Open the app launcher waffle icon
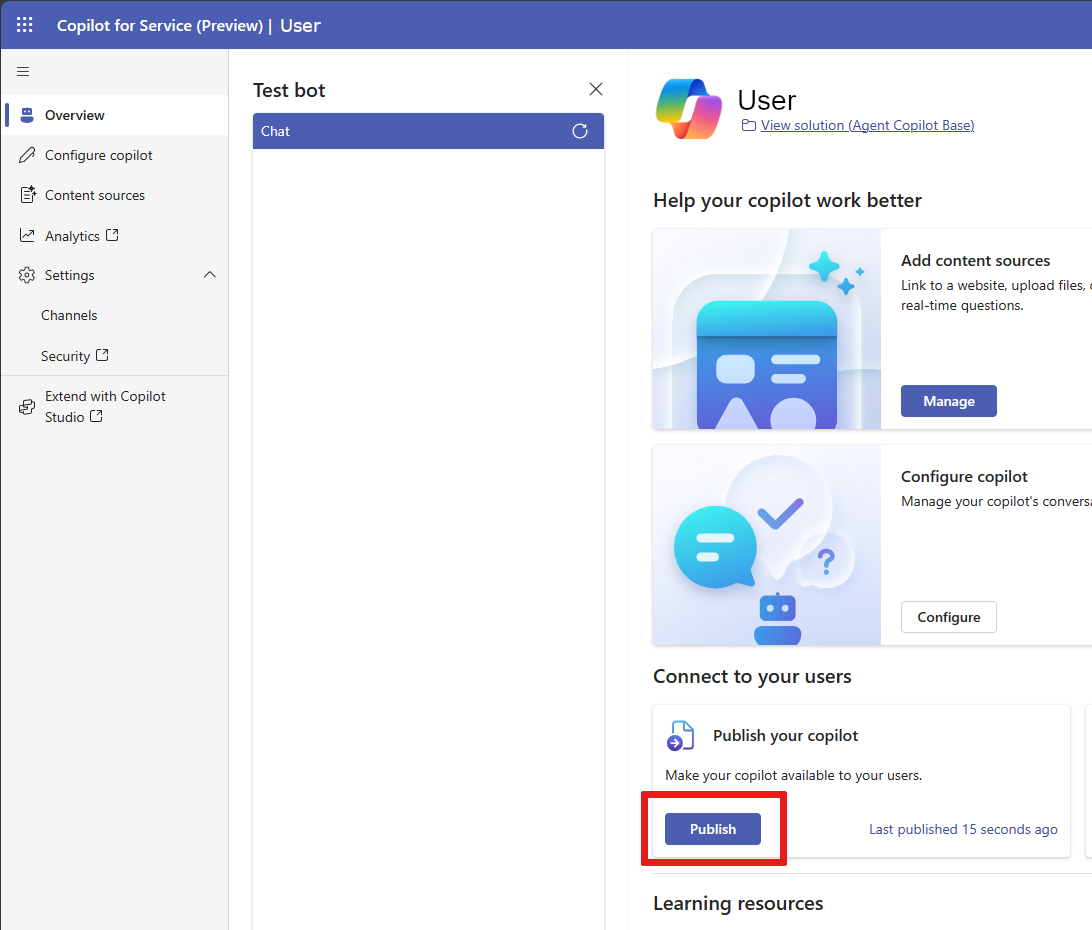1092x930 pixels. click(x=24, y=25)
